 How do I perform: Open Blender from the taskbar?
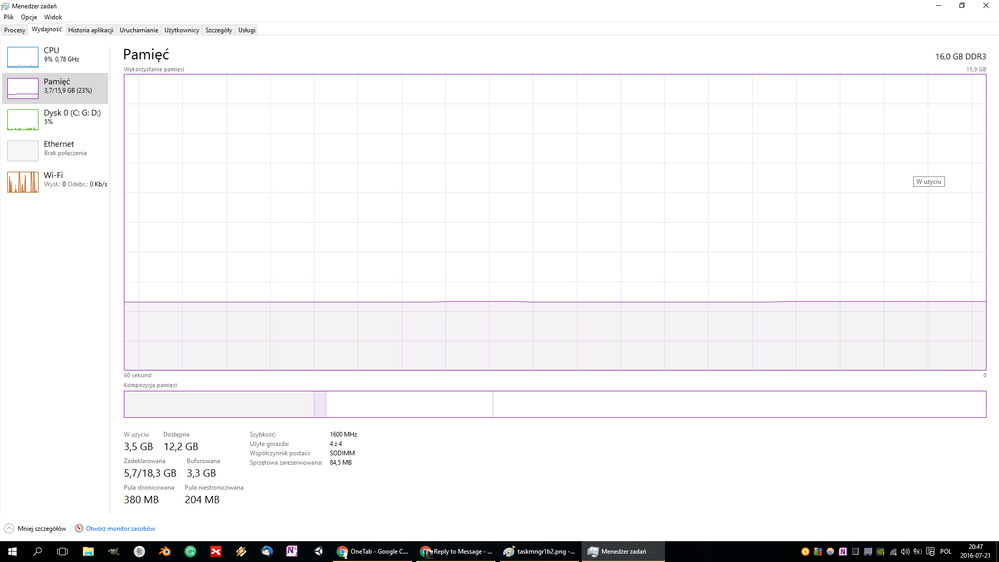click(x=165, y=551)
